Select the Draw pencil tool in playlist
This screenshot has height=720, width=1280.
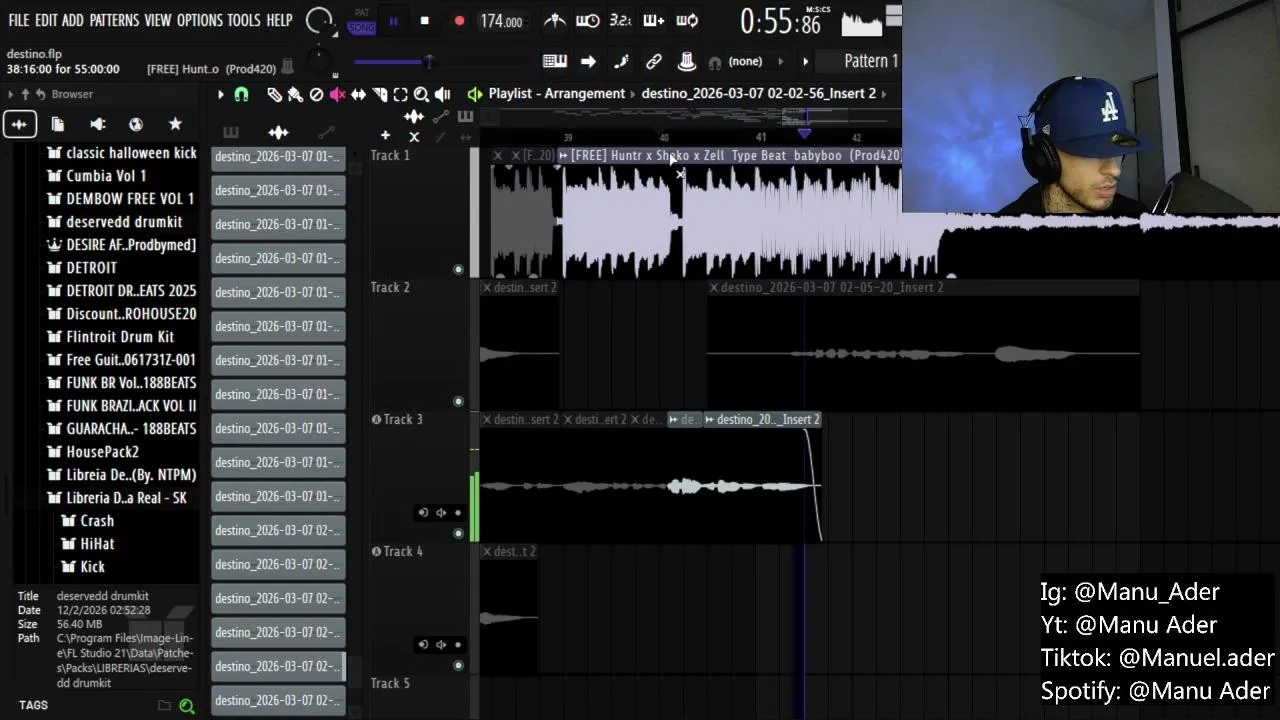tap(274, 94)
